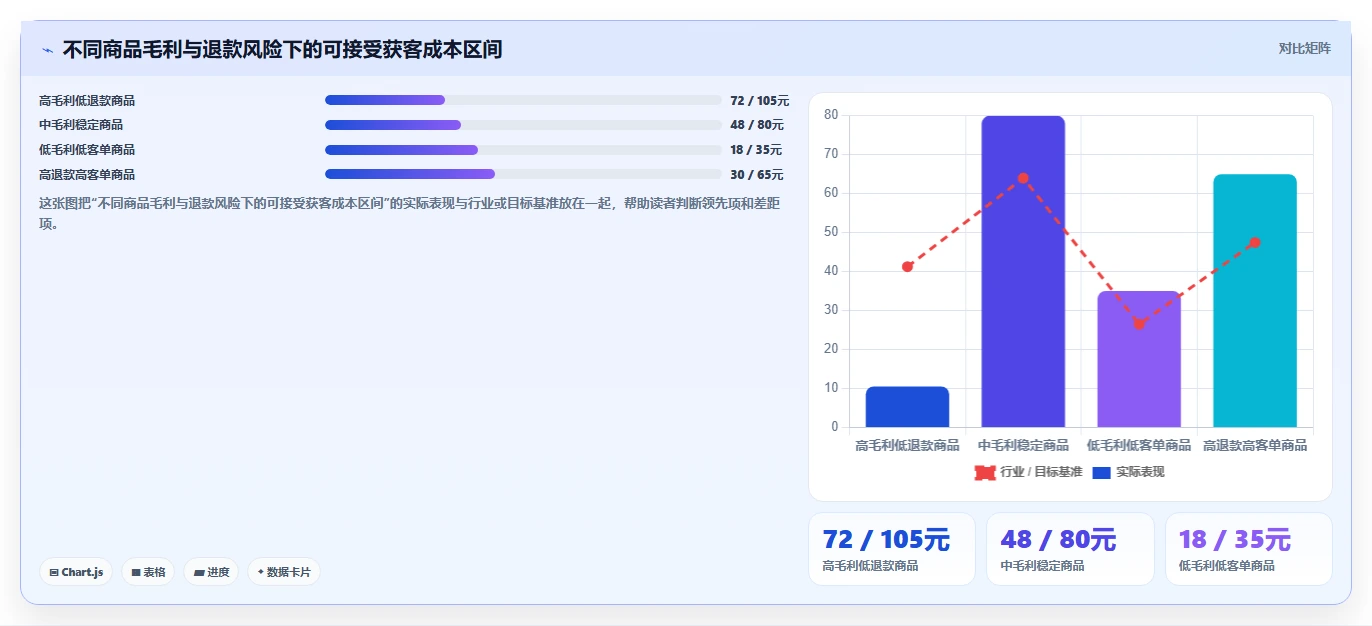The image size is (1372, 626).
Task: Toggle the 实际表现 legend item
Action: 1128,472
